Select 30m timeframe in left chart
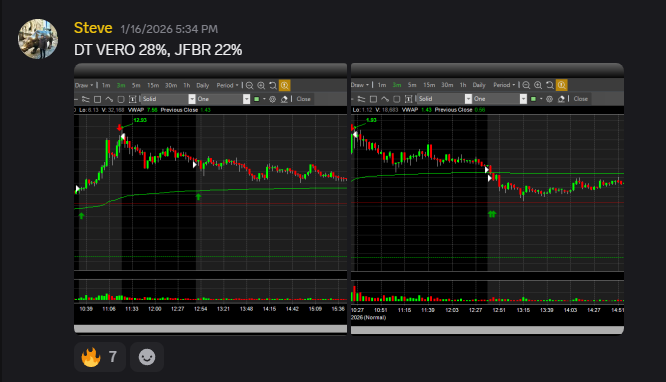Screen dimensions: 666x382 pyautogui.click(x=171, y=85)
